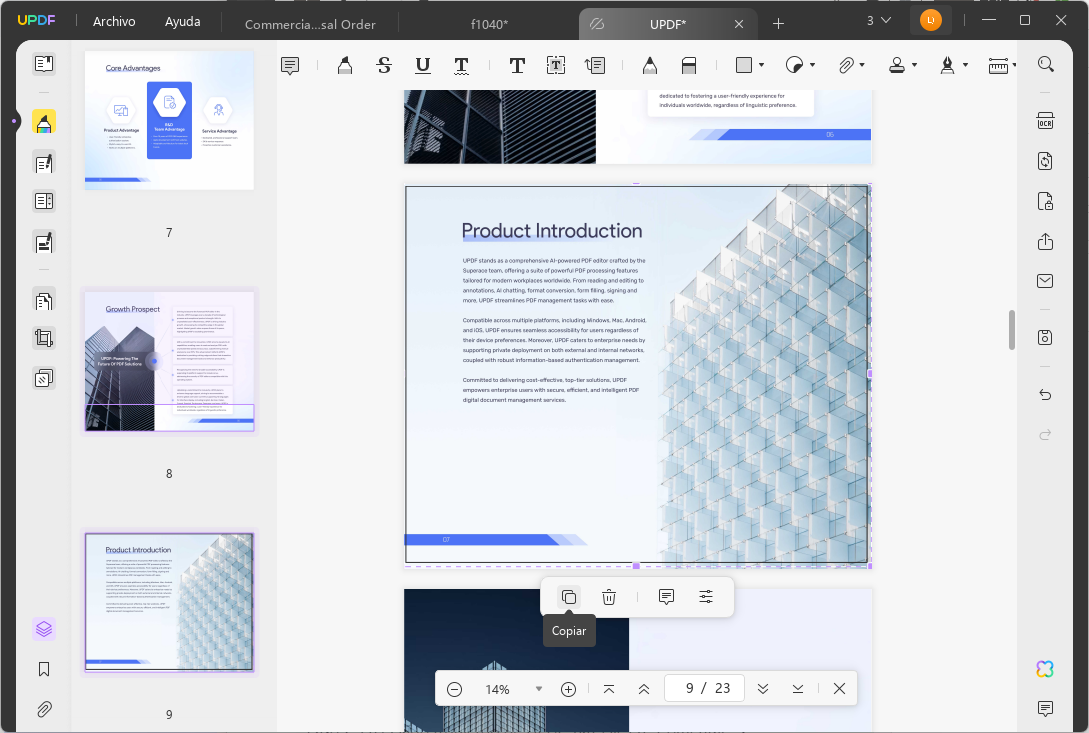This screenshot has width=1089, height=733.
Task: Undo the last action
Action: tap(1045, 395)
